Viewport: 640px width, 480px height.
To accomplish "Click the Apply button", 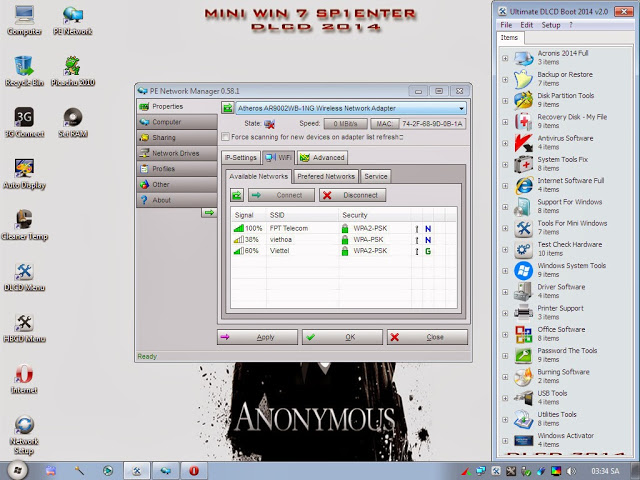I will [x=257, y=337].
